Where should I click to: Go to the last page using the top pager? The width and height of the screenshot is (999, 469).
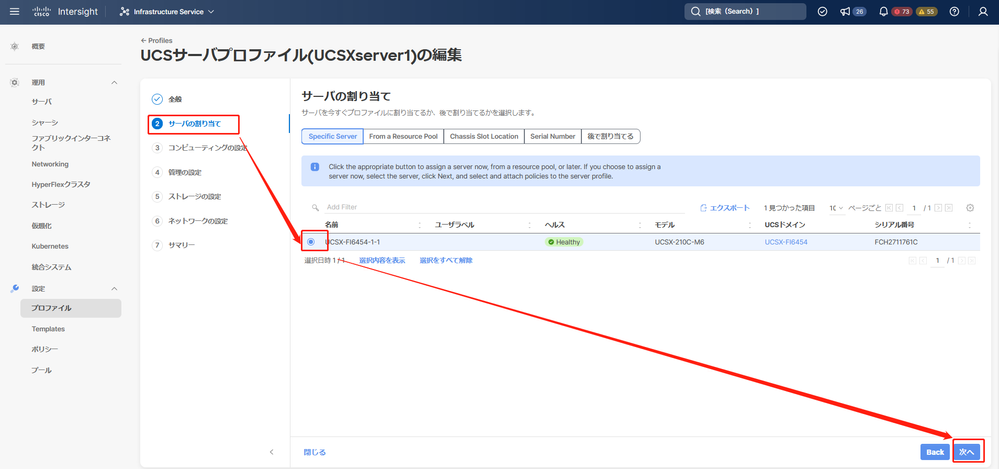[949, 208]
